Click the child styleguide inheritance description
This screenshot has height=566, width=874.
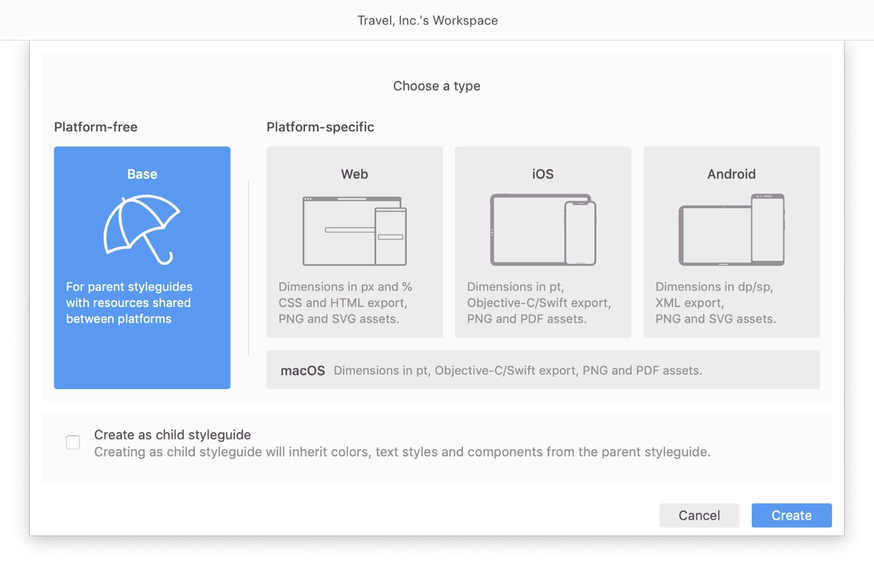(402, 452)
